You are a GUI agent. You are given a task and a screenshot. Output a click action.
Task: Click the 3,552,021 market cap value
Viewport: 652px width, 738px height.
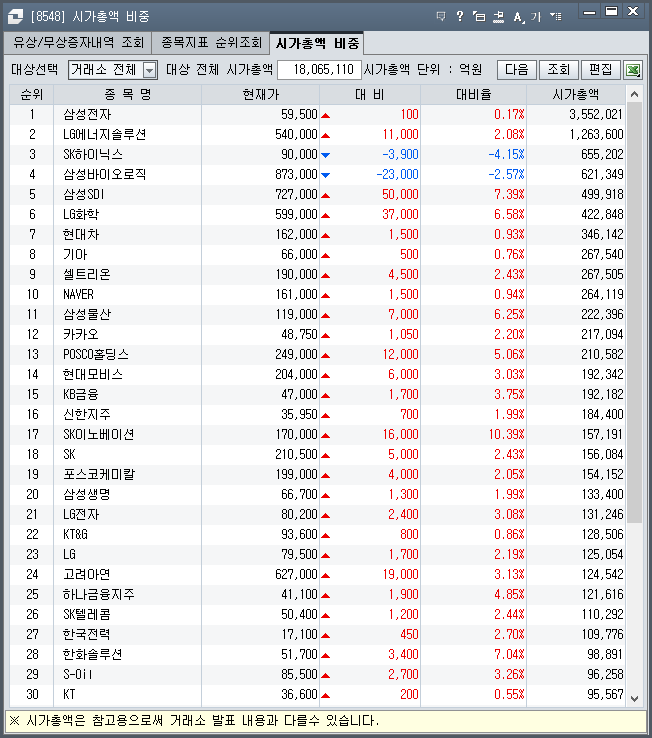coord(596,115)
